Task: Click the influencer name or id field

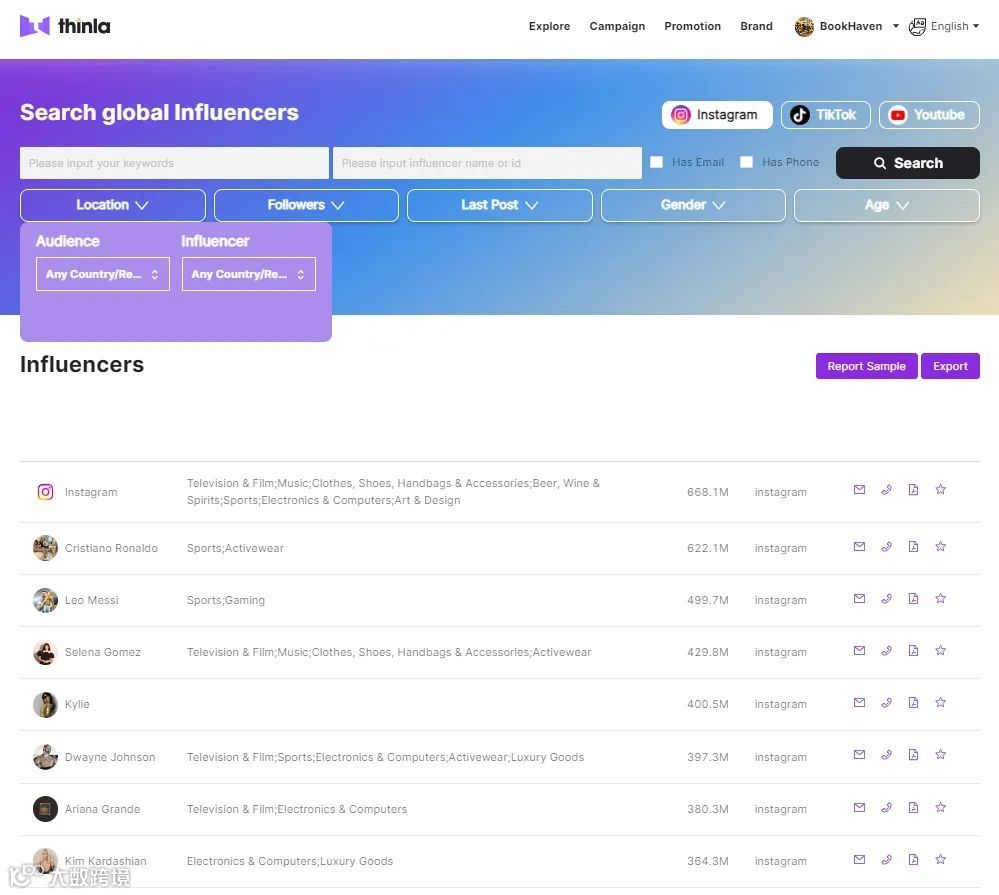Action: point(487,163)
